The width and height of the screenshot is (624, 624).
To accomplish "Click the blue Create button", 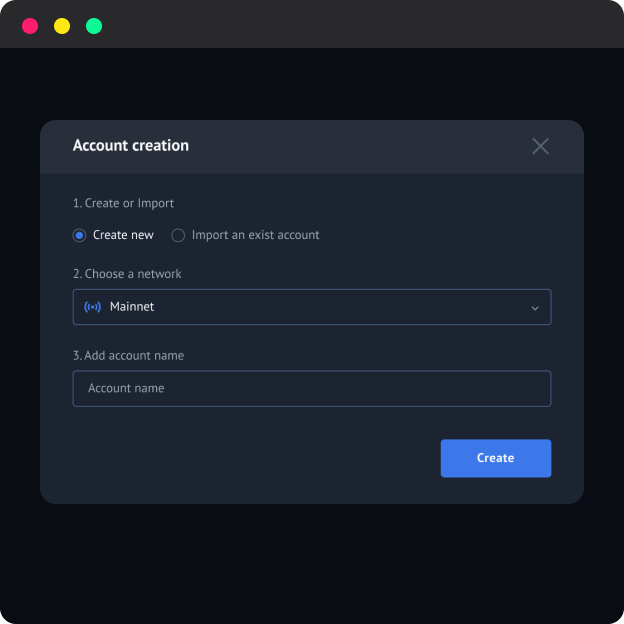I will click(x=496, y=458).
